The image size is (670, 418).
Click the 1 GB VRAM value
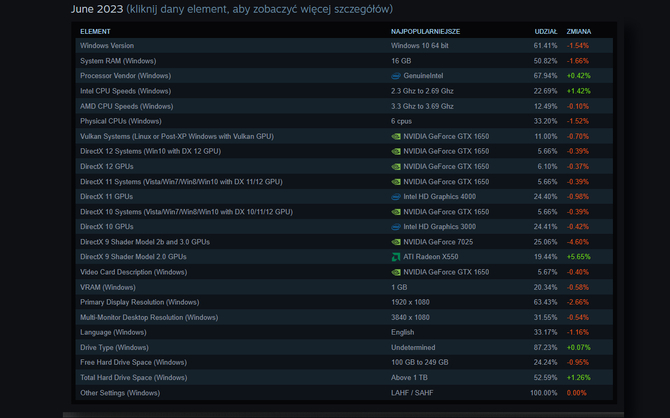coord(399,287)
